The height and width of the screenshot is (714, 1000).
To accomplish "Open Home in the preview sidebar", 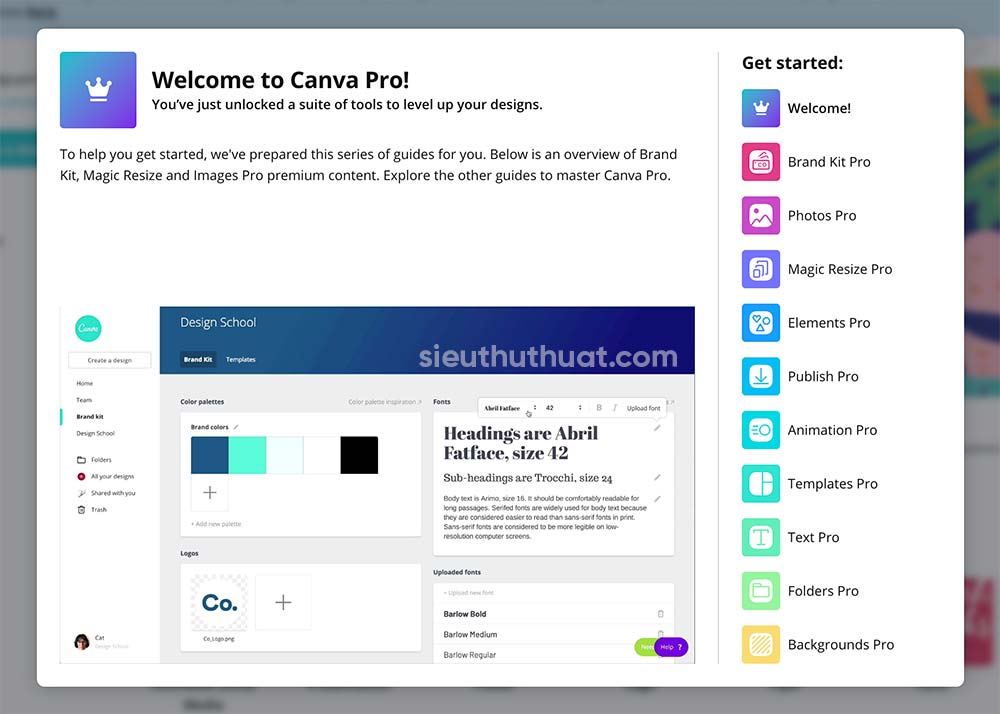I will (x=85, y=383).
